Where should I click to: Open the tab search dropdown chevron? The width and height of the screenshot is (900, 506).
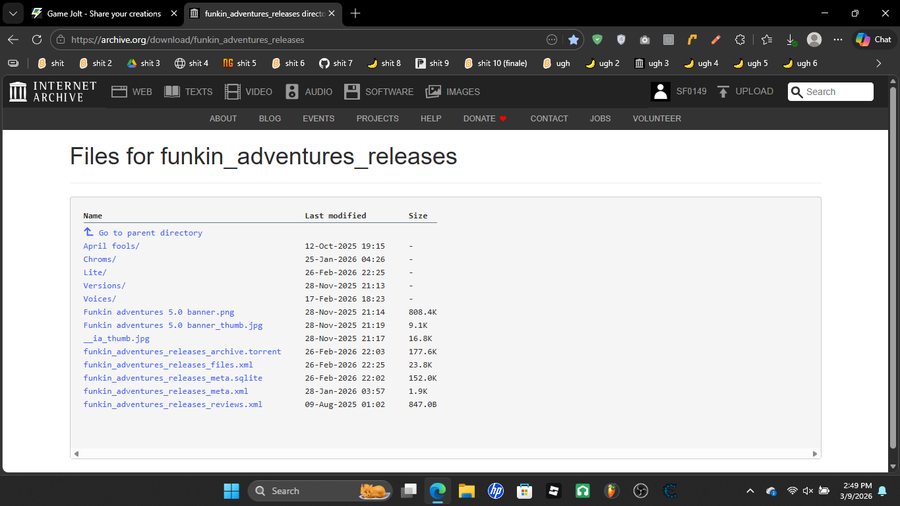tap(13, 13)
